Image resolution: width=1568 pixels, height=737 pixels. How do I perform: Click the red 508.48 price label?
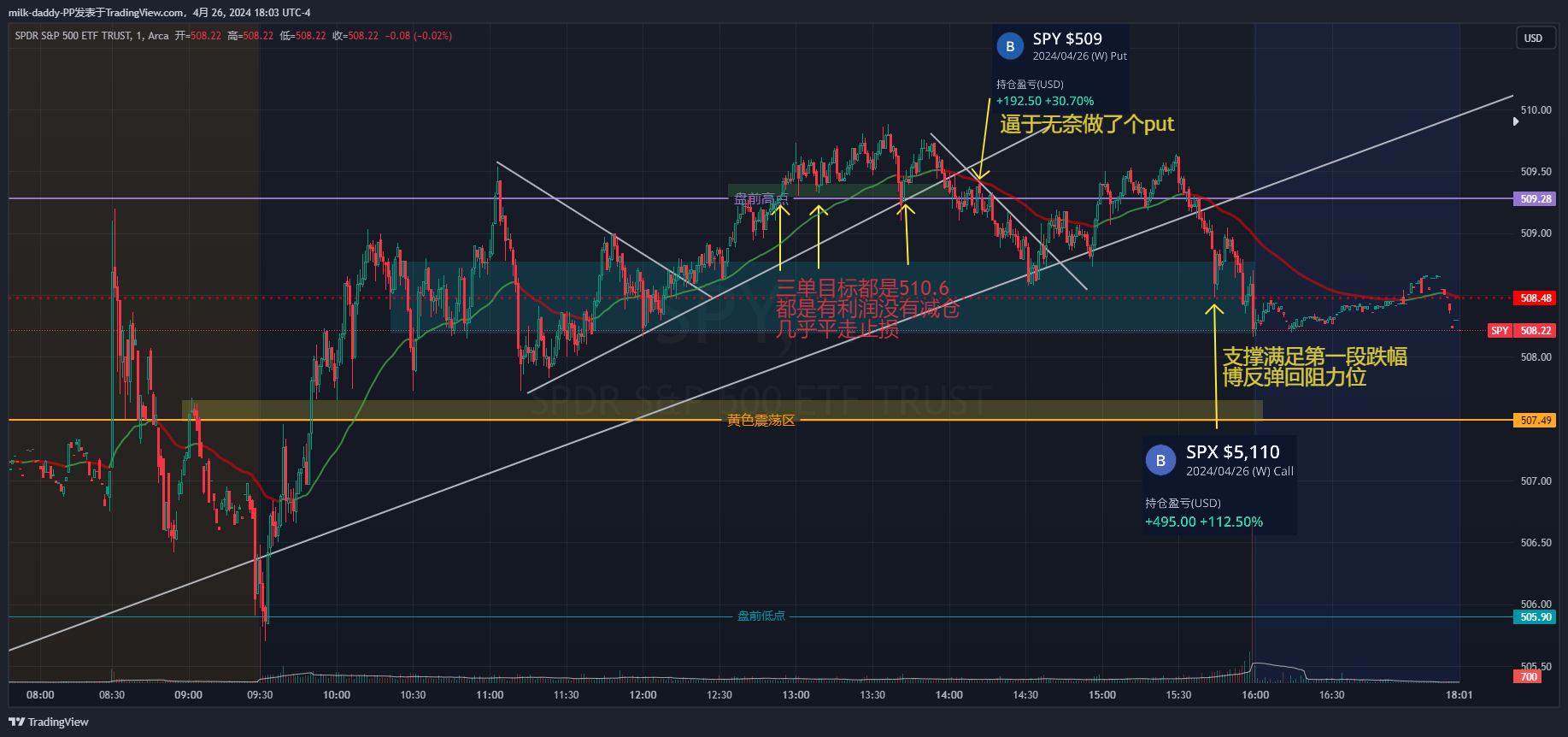(1536, 298)
